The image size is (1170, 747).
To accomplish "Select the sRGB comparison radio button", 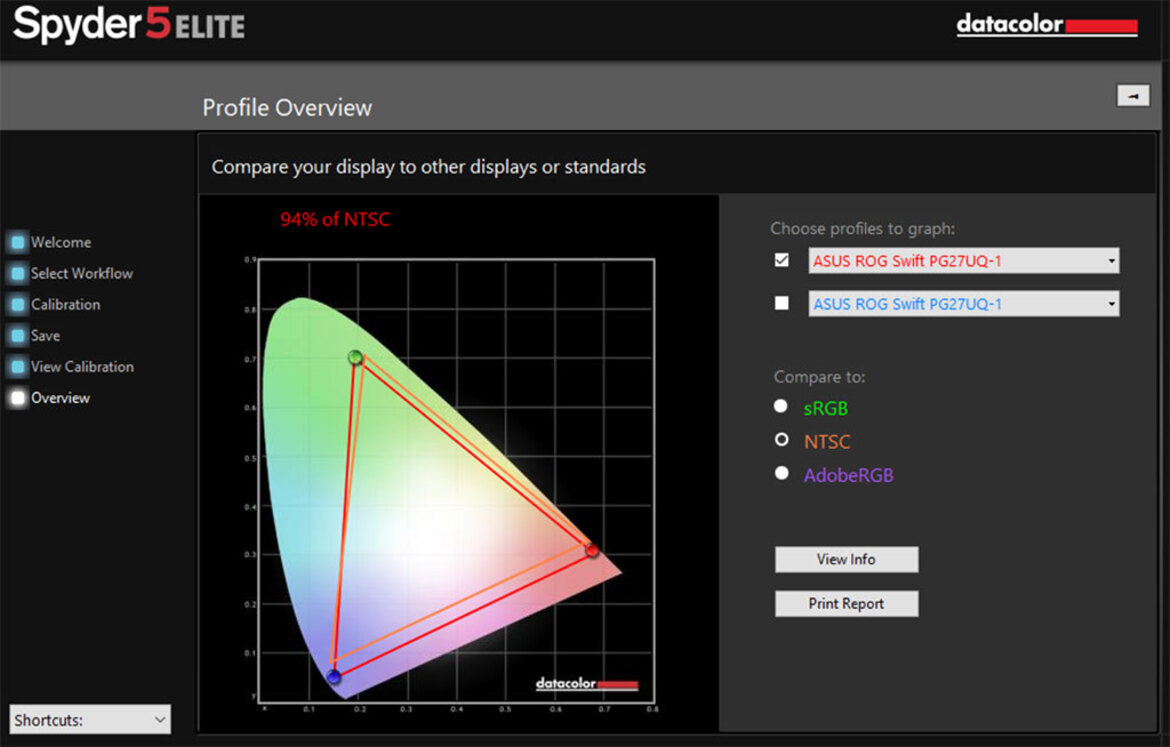I will pos(780,406).
